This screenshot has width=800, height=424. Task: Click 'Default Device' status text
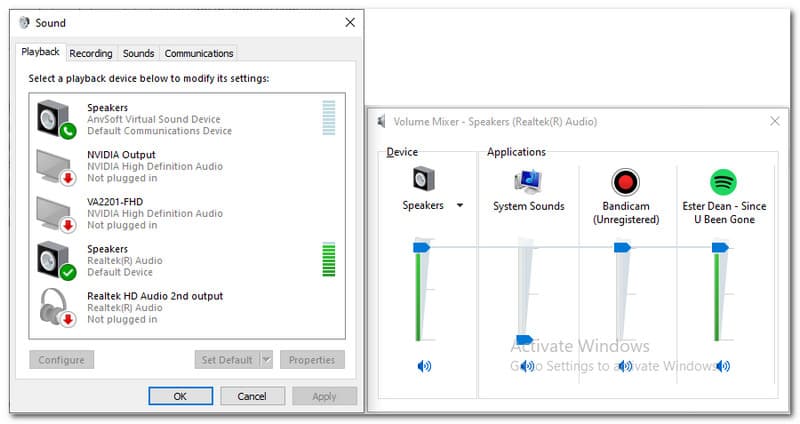(x=120, y=272)
